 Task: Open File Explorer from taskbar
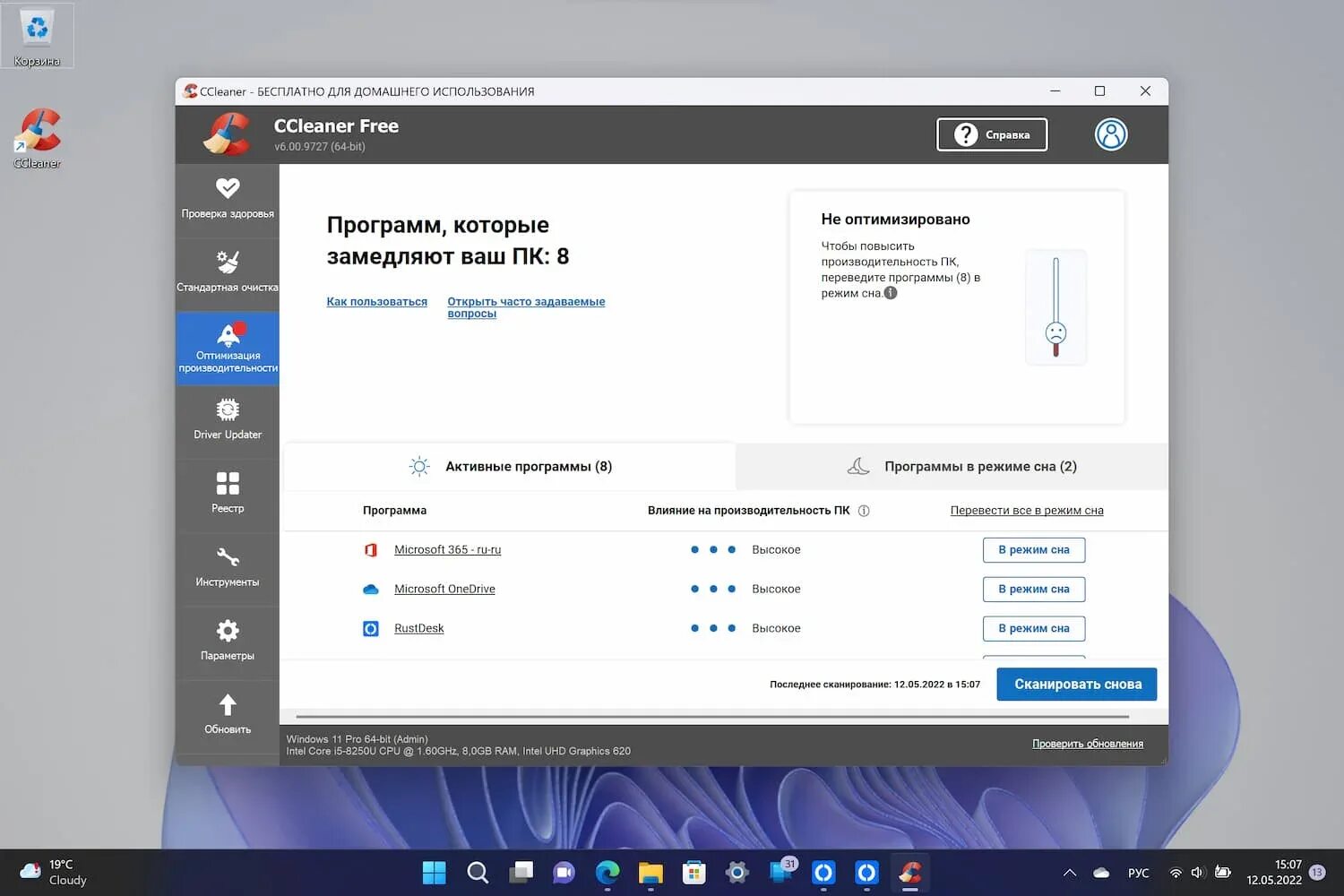point(650,873)
